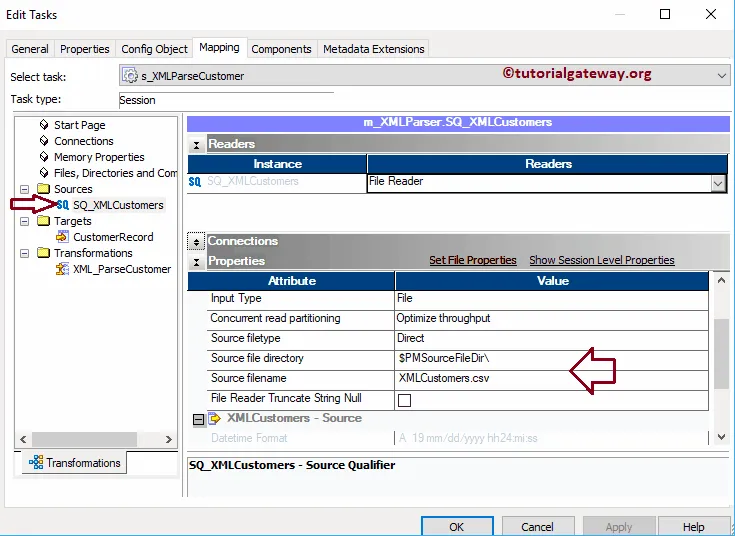
Task: Open Connections in the tree
Action: coord(83,141)
